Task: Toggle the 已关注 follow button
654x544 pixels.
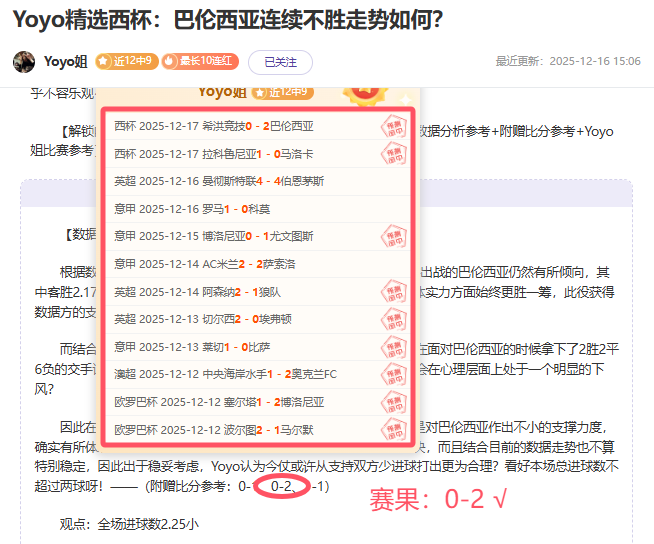Action: pos(280,62)
